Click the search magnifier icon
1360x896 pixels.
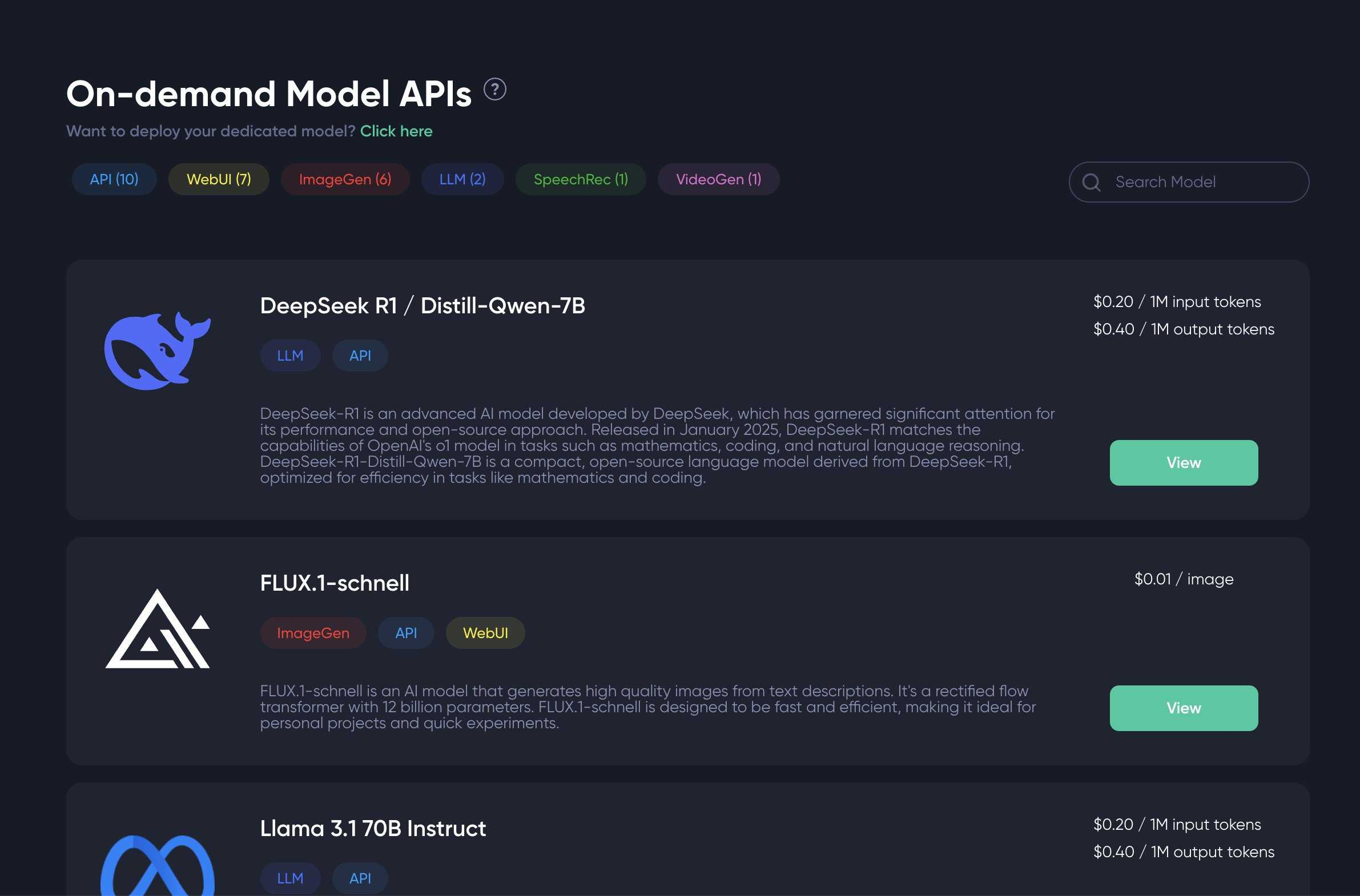(1091, 182)
